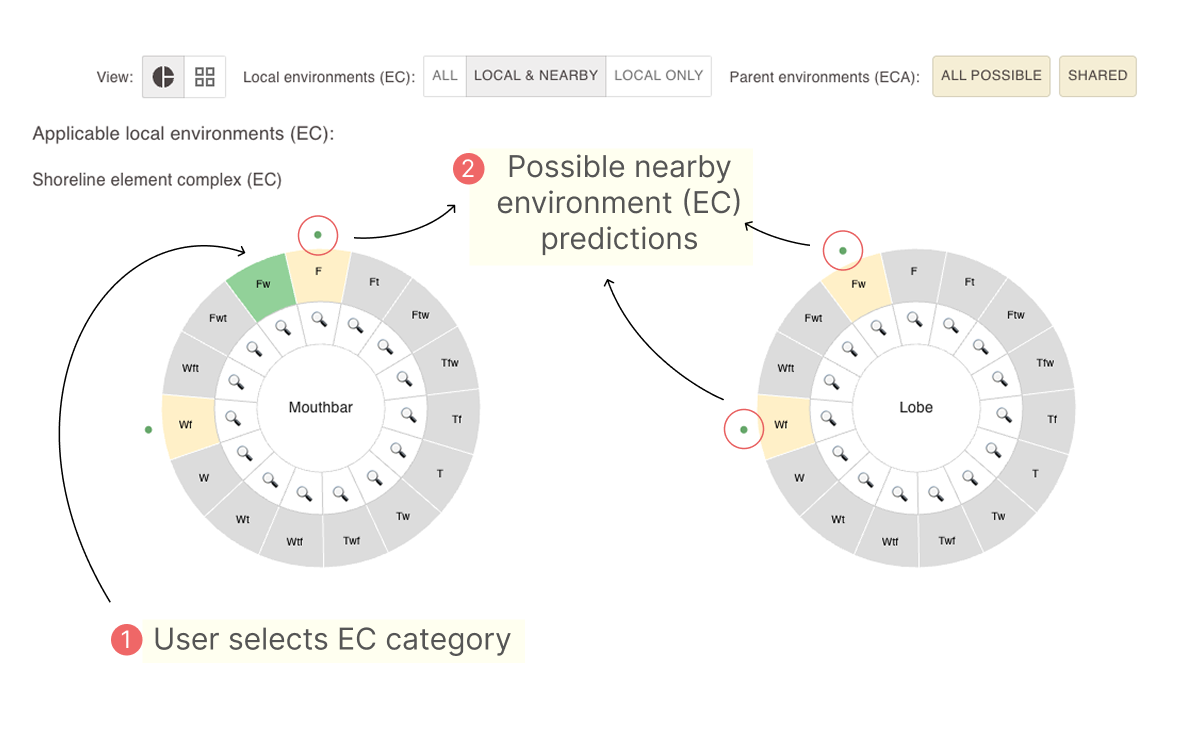The image size is (1200, 732).
Task: Select yellow F segment in Mouthbar wheel
Action: [x=318, y=272]
